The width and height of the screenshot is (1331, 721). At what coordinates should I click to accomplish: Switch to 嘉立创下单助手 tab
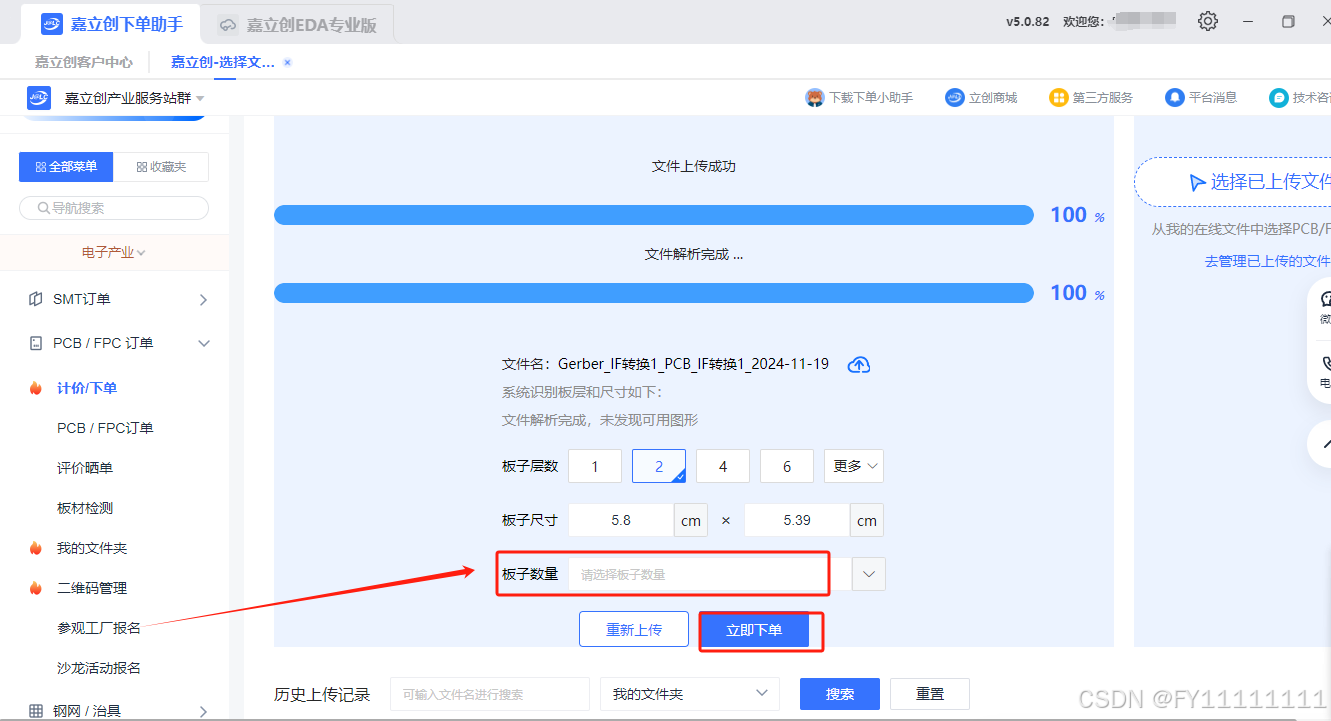pyautogui.click(x=113, y=24)
